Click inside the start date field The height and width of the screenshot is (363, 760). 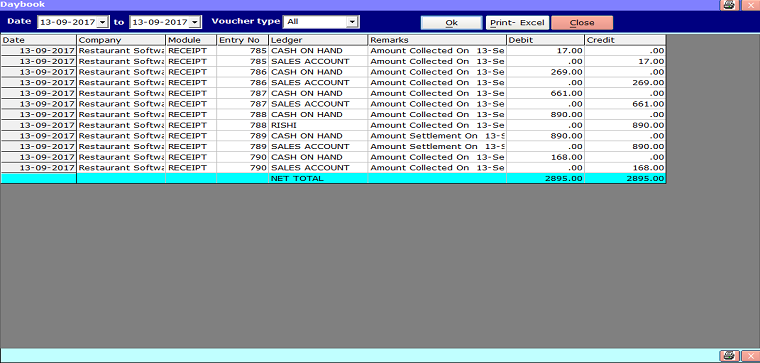(x=67, y=22)
